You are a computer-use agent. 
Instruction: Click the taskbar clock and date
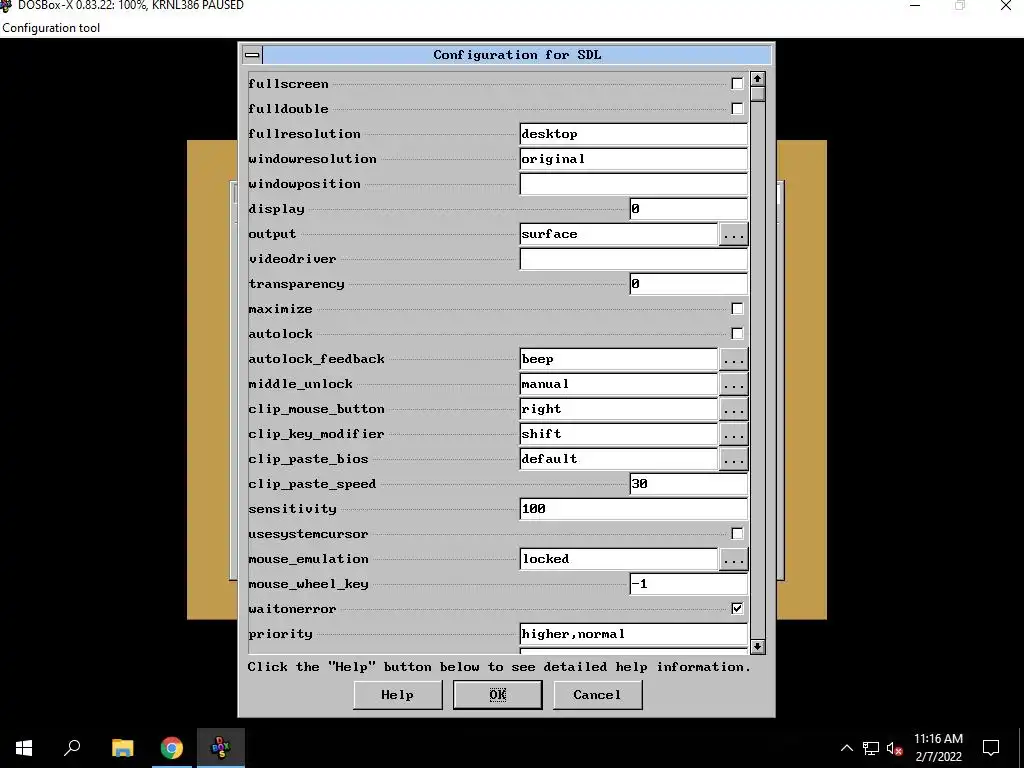pyautogui.click(x=938, y=748)
